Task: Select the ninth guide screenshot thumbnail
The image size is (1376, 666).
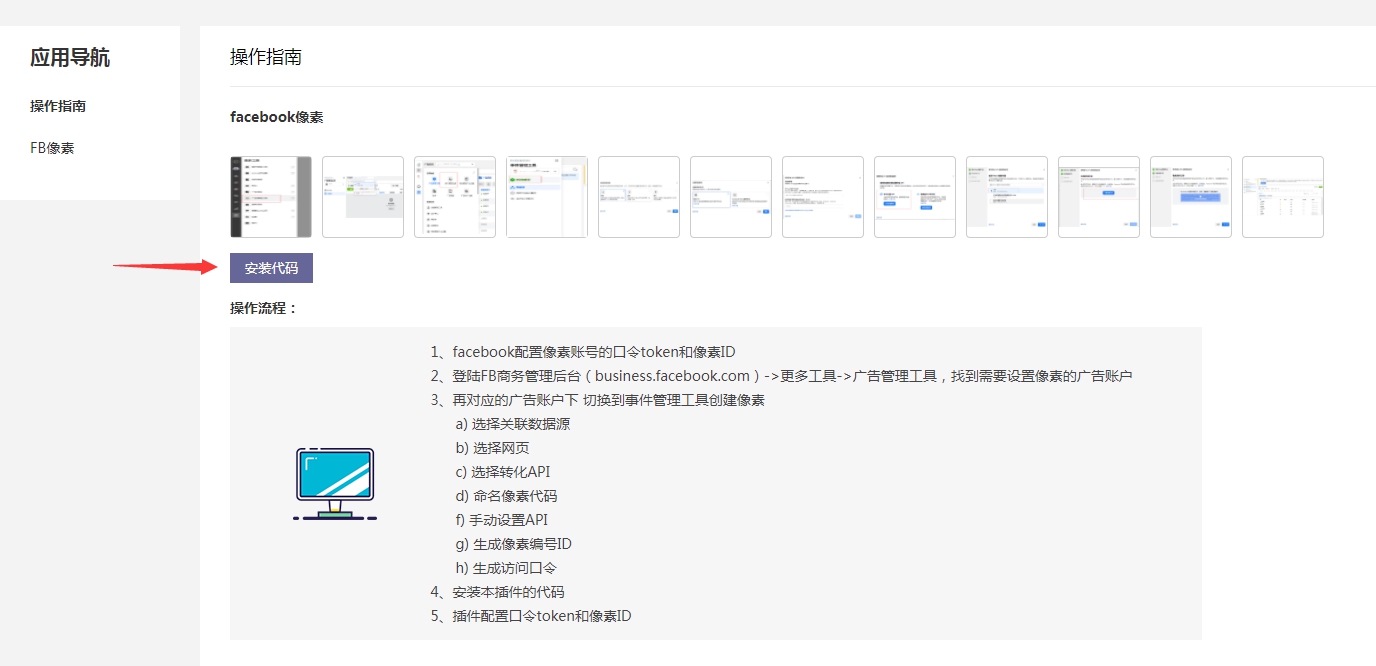Action: click(x=1007, y=197)
